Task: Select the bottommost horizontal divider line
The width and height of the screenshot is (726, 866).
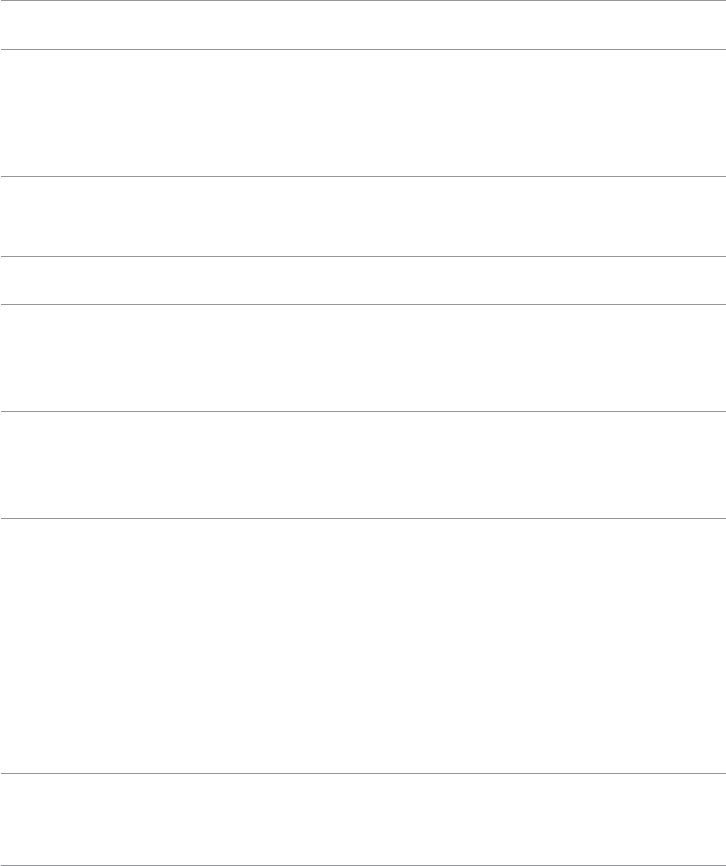Action: click(363, 837)
